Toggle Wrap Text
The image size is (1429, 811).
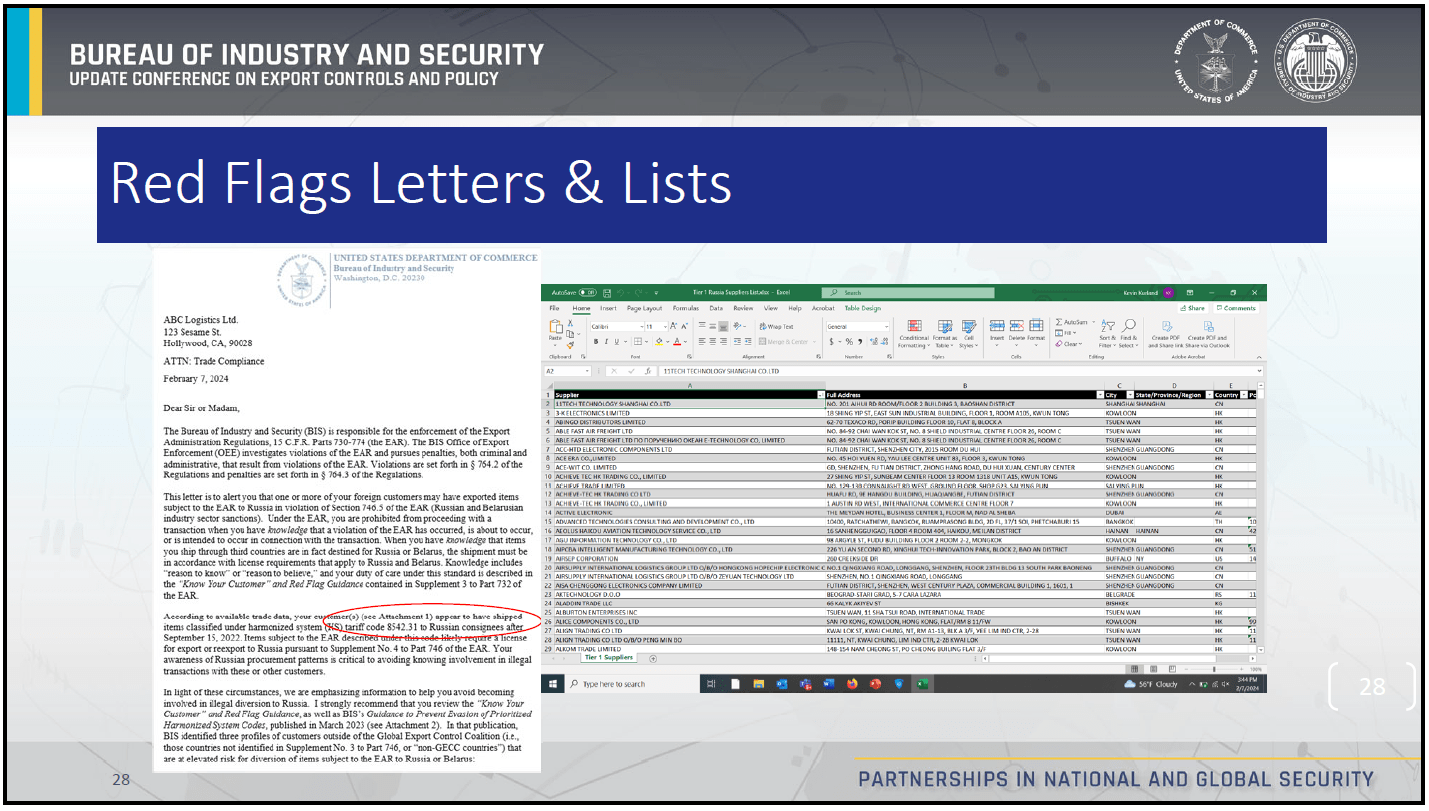(x=776, y=326)
